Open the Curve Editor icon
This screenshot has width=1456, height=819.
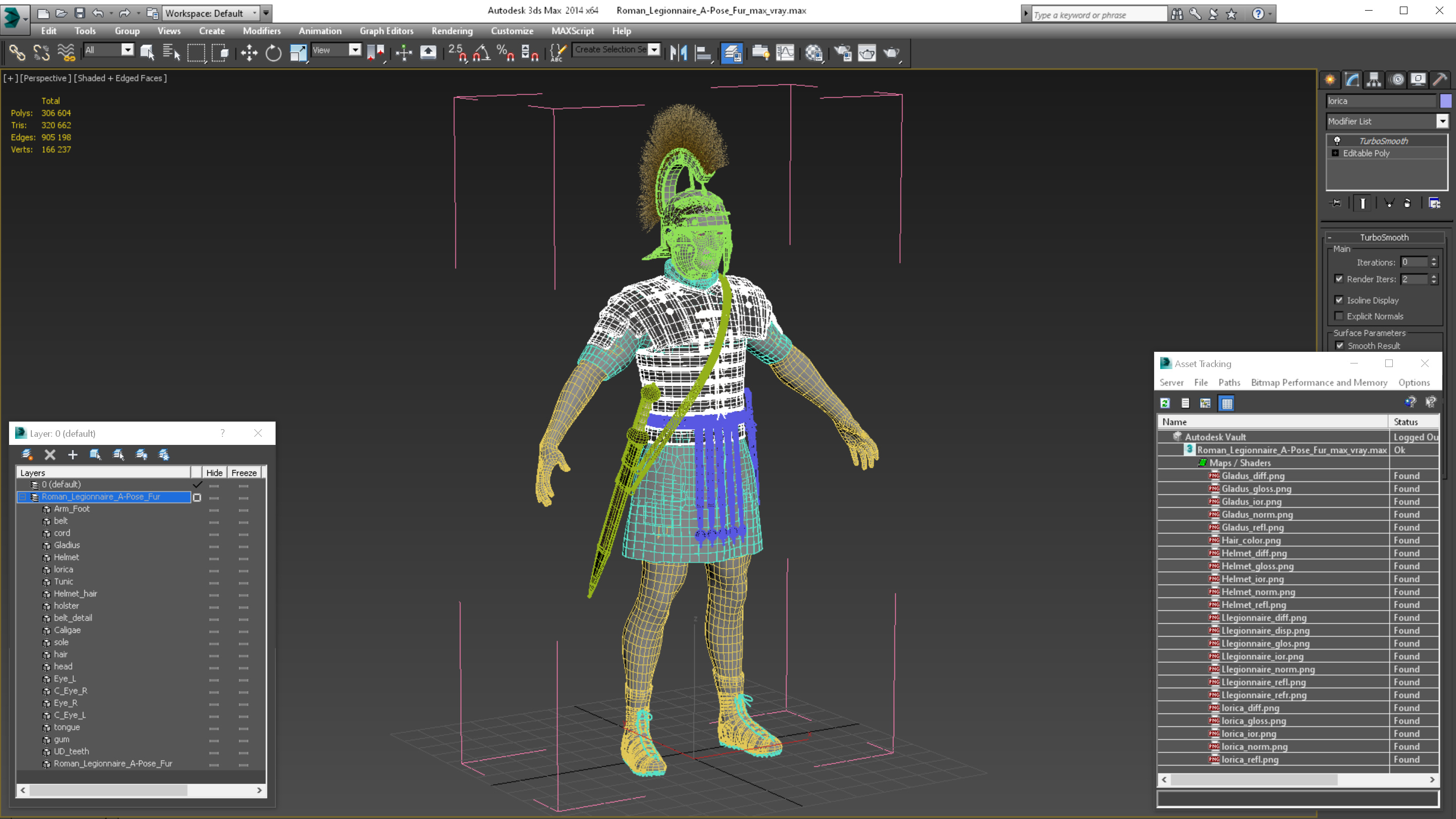(x=785, y=53)
